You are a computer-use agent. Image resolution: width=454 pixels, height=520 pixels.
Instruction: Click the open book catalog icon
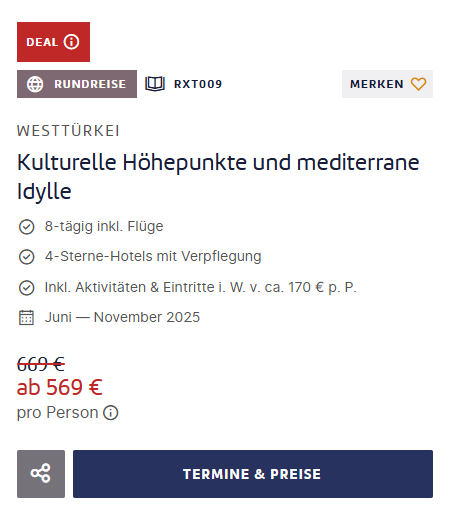(x=155, y=84)
